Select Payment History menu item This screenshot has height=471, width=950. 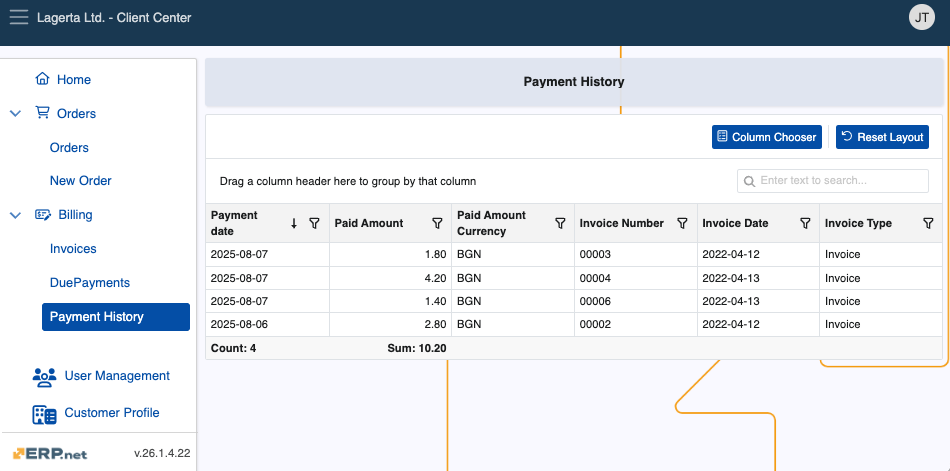tap(116, 317)
